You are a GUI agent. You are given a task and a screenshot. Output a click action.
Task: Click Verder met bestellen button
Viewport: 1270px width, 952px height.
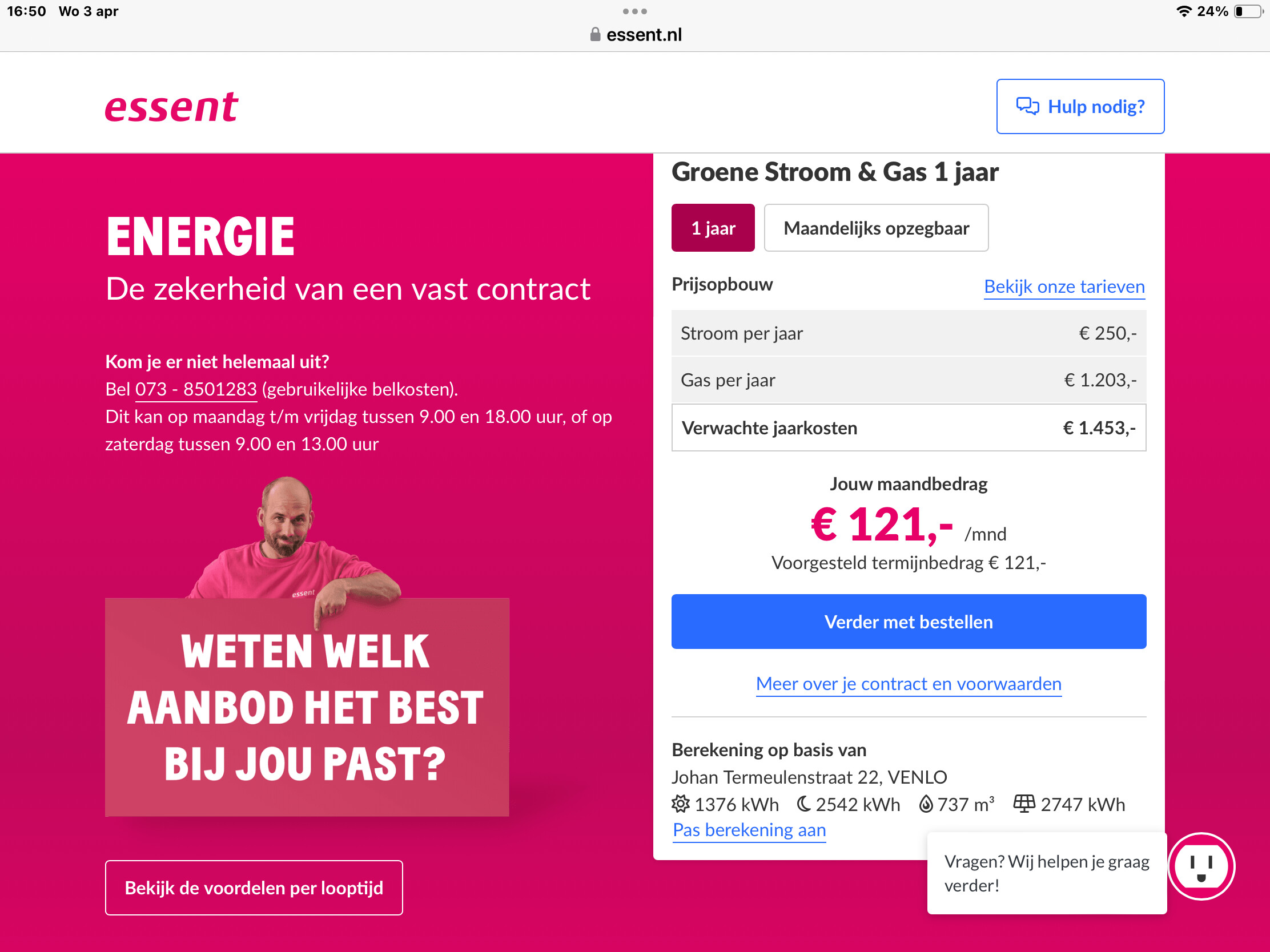point(909,622)
